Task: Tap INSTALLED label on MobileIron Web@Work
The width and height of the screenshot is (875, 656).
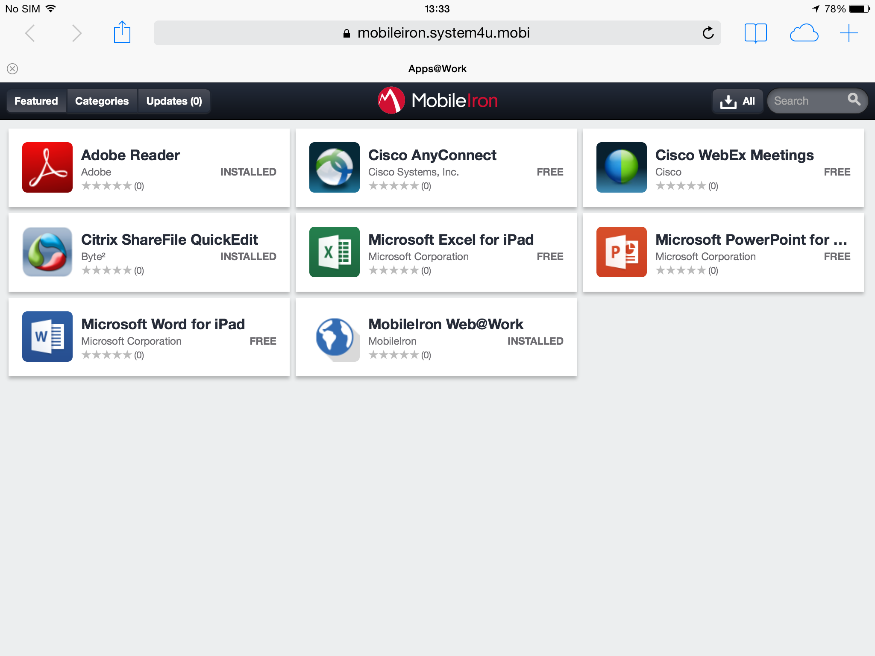Action: 535,341
